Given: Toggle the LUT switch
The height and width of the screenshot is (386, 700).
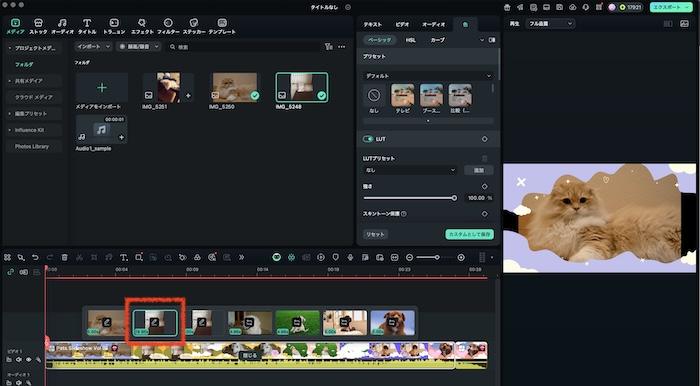Looking at the screenshot, I should coord(368,139).
